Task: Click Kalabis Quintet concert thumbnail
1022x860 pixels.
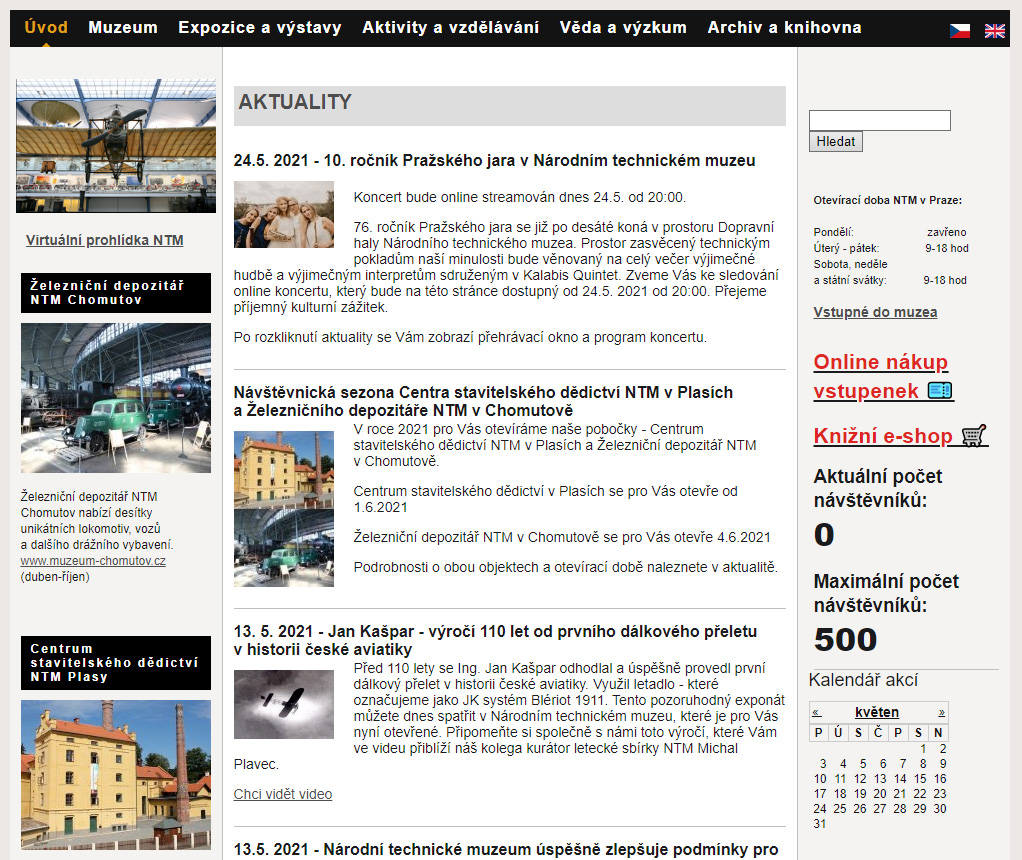Action: [284, 215]
